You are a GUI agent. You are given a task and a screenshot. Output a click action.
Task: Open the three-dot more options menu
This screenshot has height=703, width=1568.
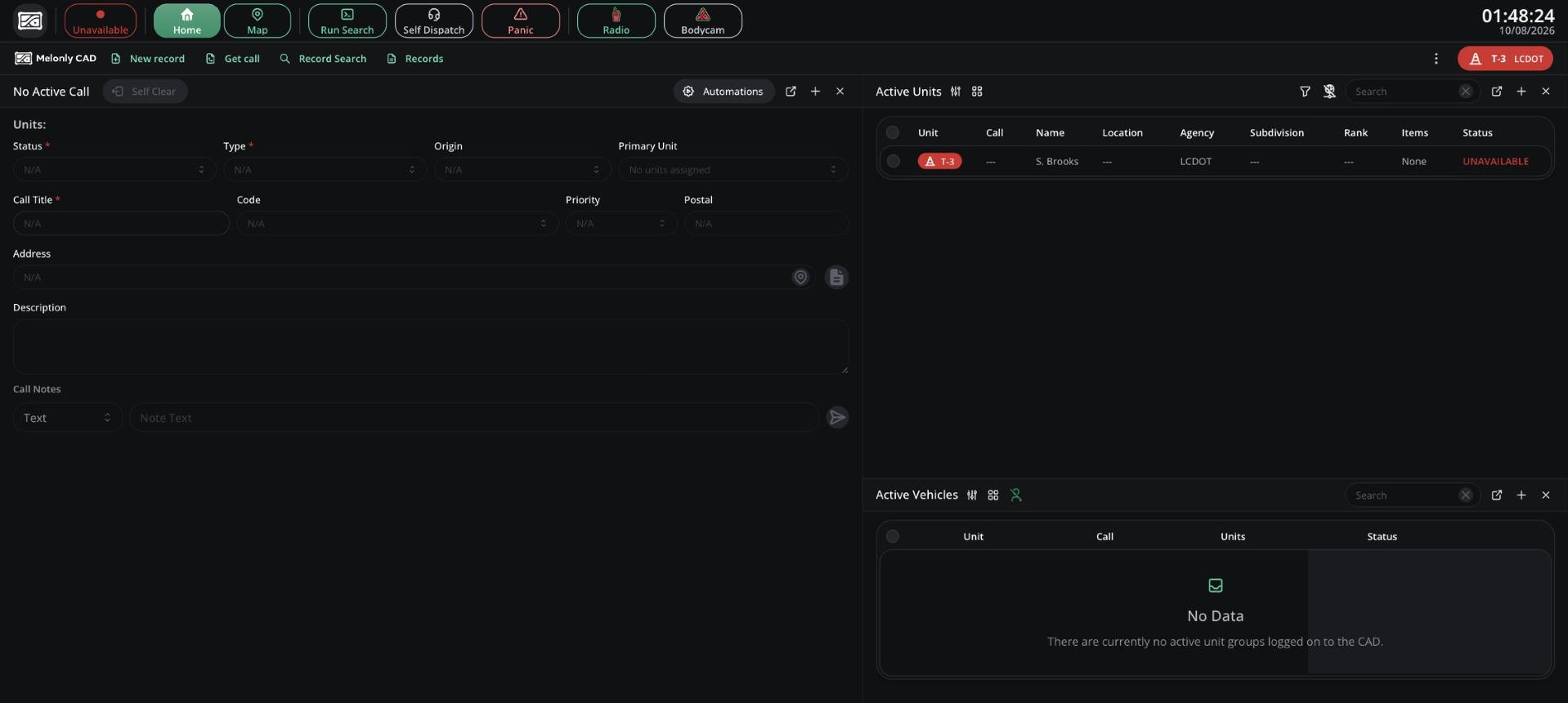pos(1436,59)
